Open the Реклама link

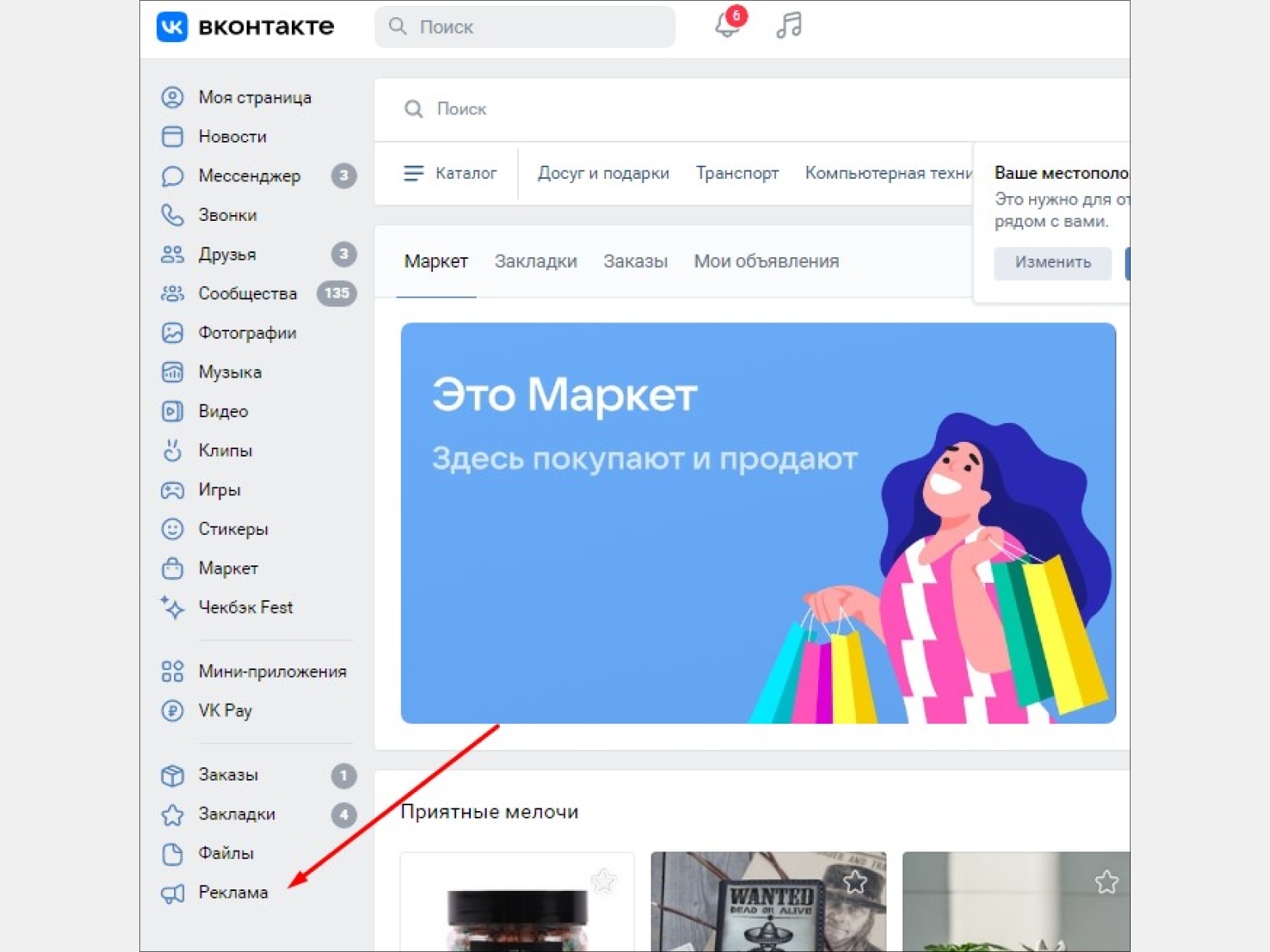[233, 893]
